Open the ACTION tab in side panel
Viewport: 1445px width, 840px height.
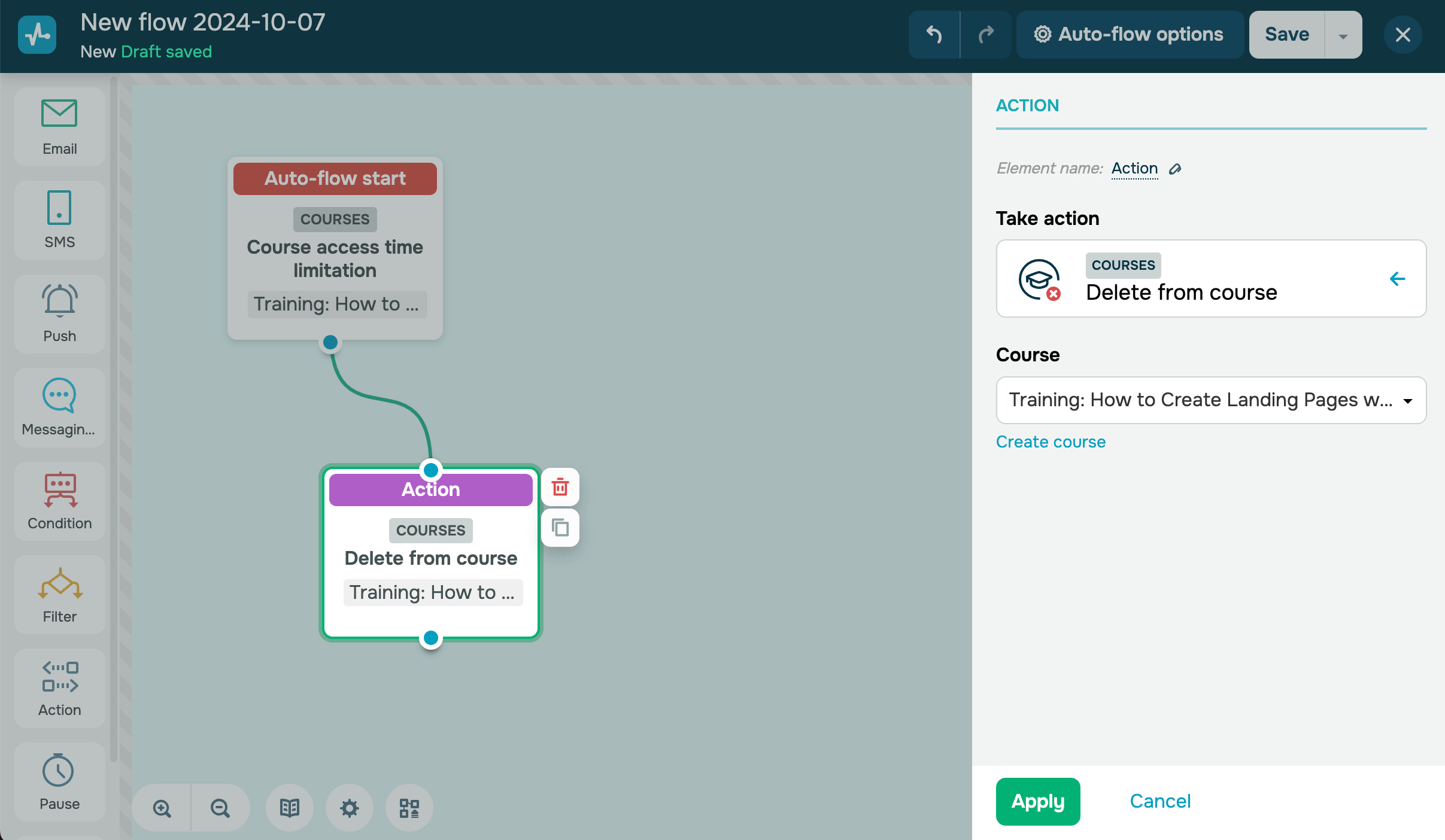pos(1027,106)
